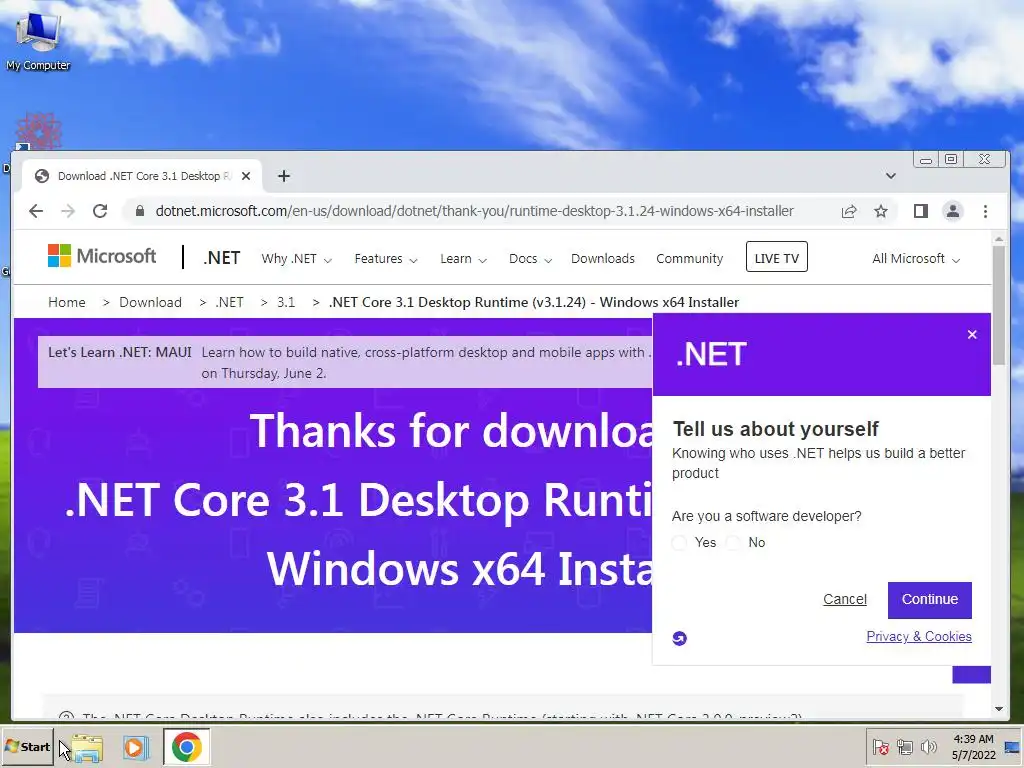The width and height of the screenshot is (1024, 768).
Task: Share this page using share icon
Action: point(849,211)
